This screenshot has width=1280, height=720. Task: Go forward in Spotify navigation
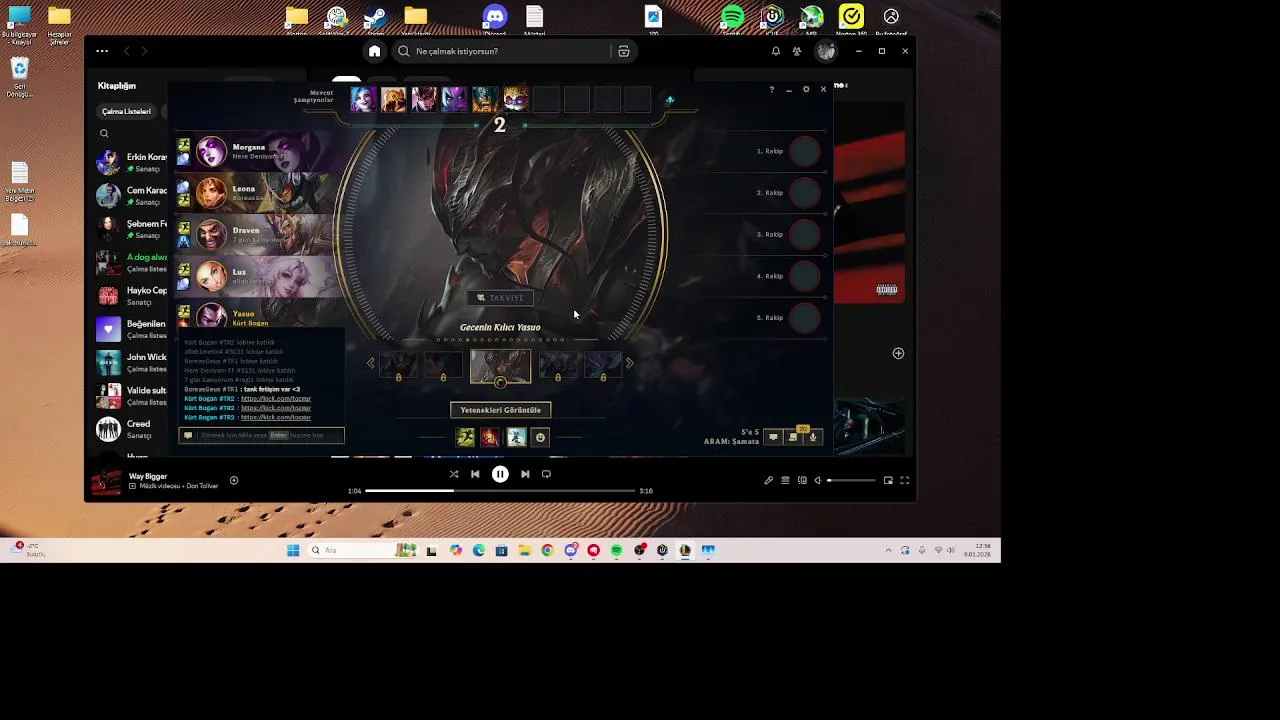tap(144, 51)
